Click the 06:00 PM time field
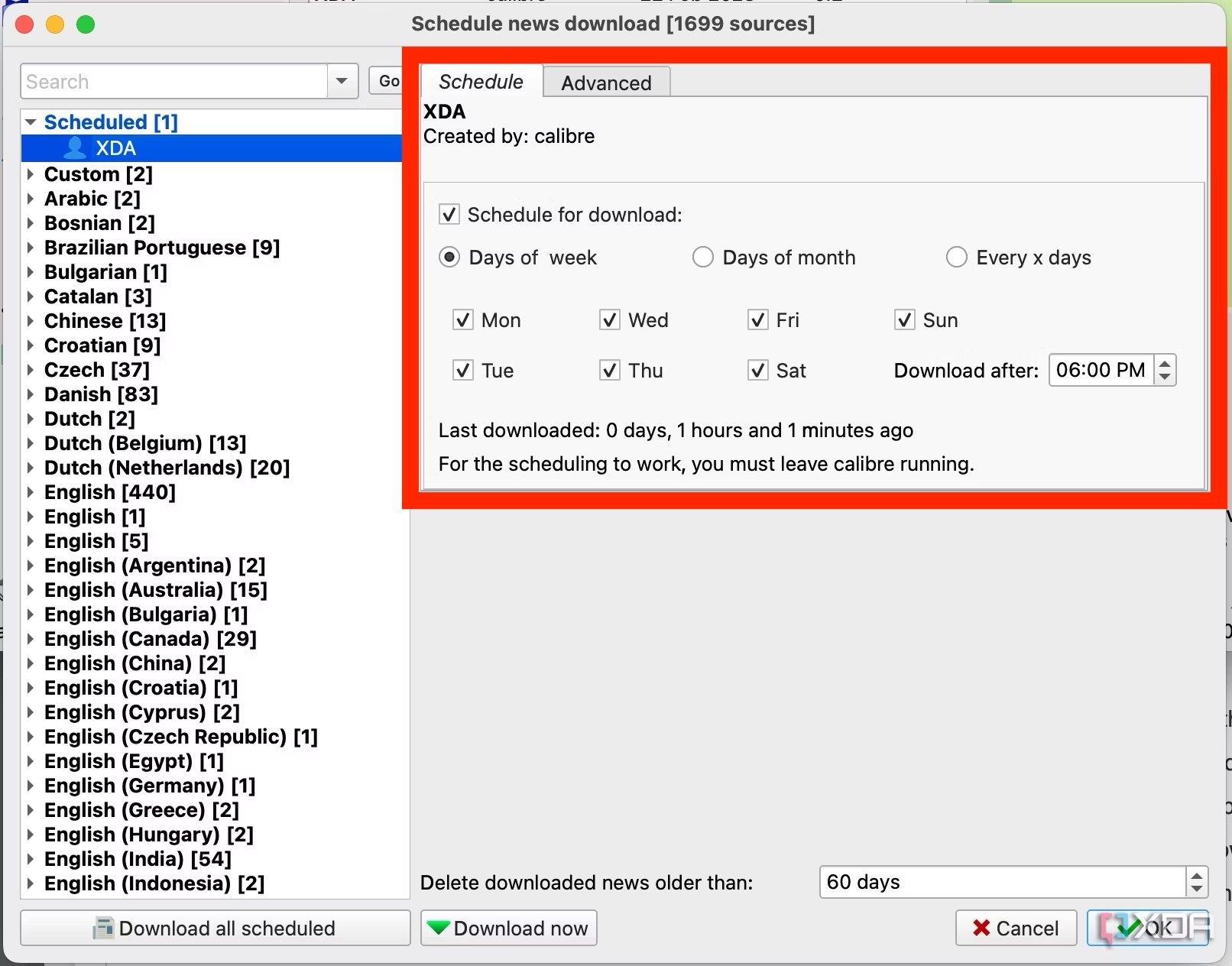The height and width of the screenshot is (966, 1232). point(1101,370)
